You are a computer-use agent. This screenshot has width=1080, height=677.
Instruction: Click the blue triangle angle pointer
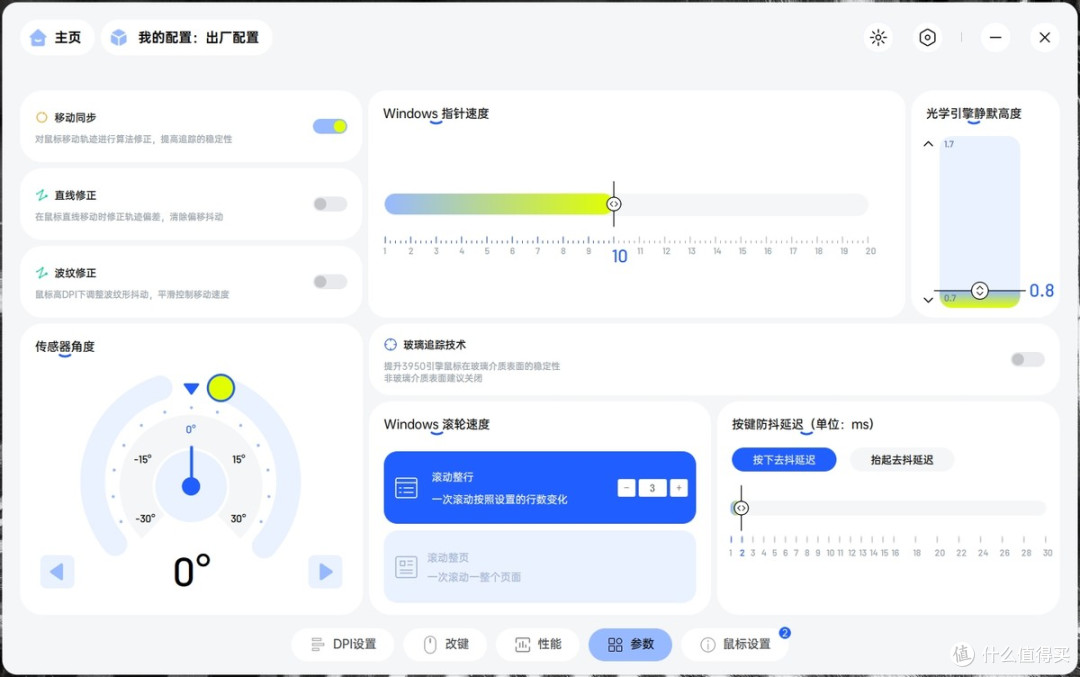coord(191,388)
